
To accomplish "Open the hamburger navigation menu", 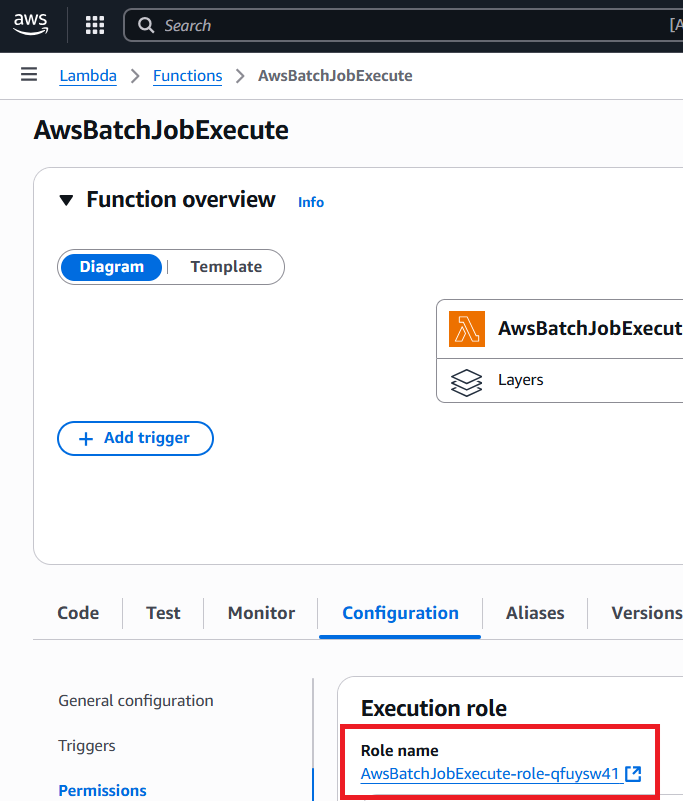I will click(29, 75).
